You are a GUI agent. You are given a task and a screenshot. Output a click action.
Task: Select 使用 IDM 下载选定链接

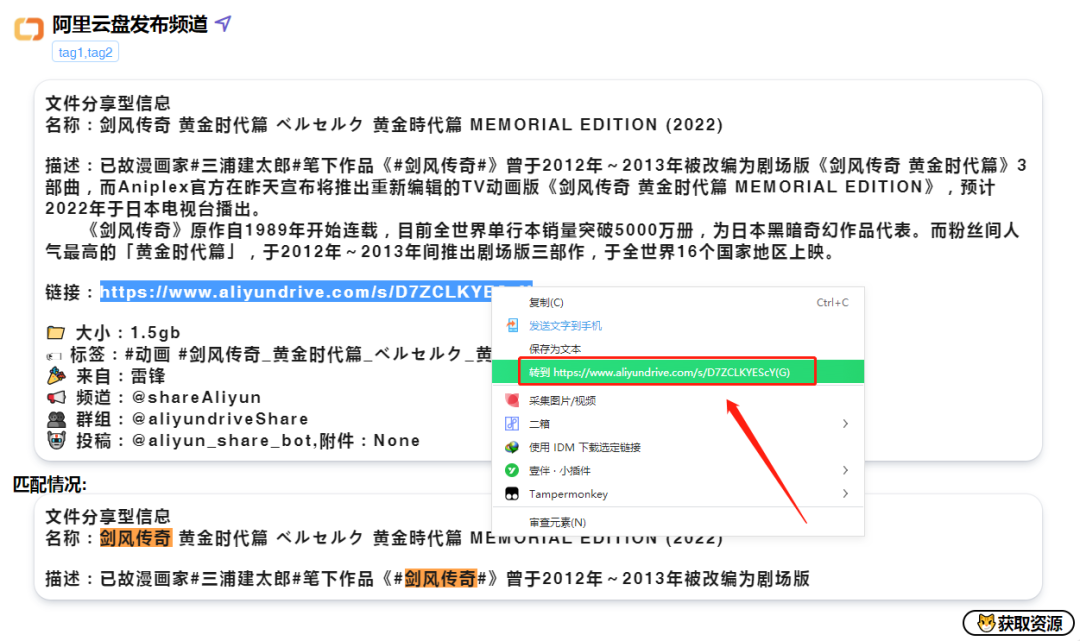pos(585,448)
